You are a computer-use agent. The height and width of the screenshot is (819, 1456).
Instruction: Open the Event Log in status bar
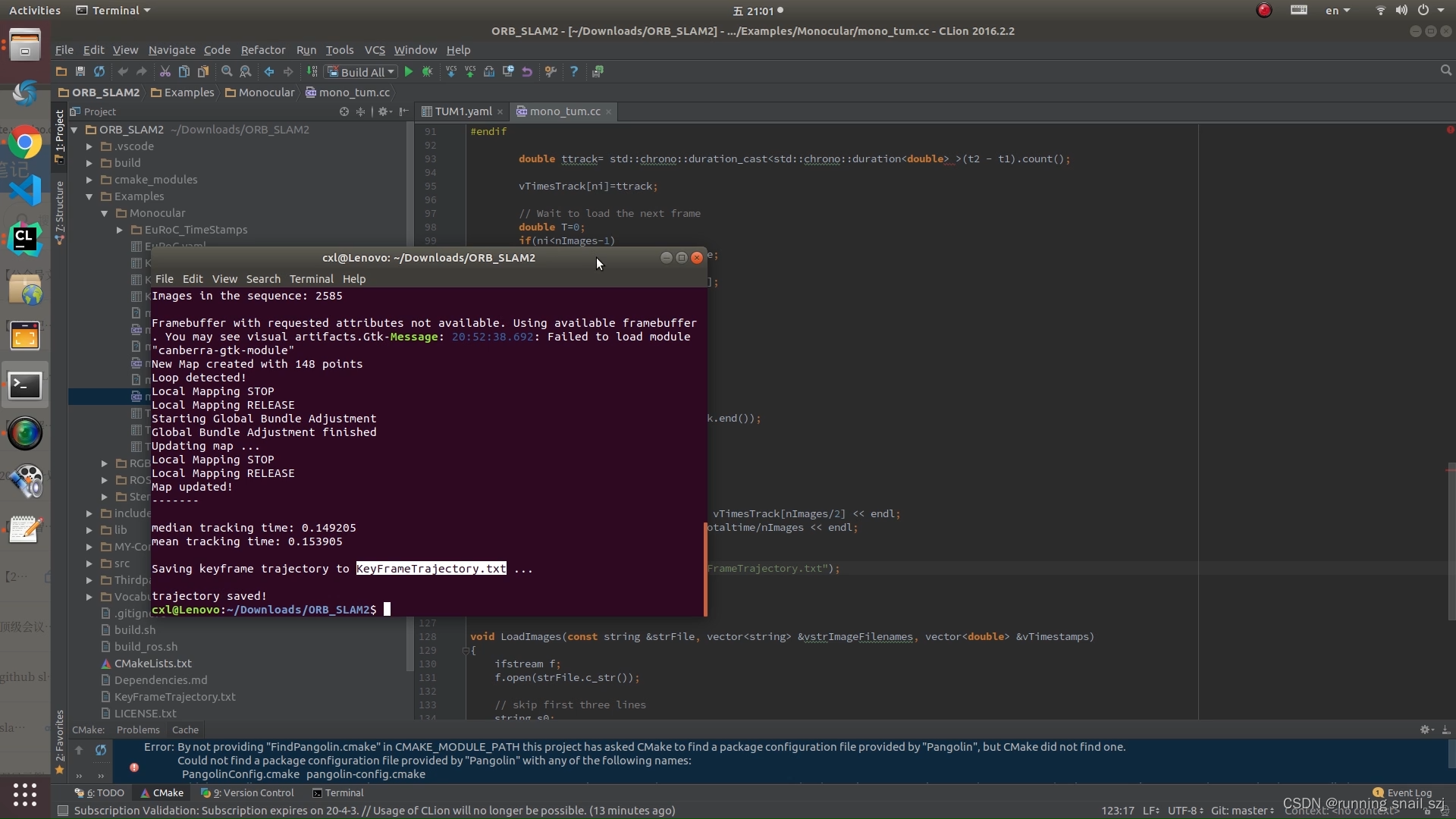[x=1408, y=792]
